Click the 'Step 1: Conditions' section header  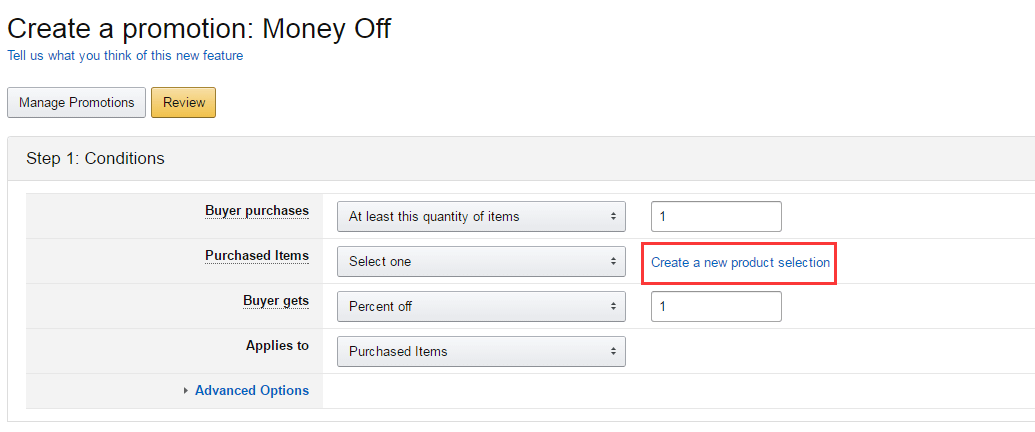95,158
